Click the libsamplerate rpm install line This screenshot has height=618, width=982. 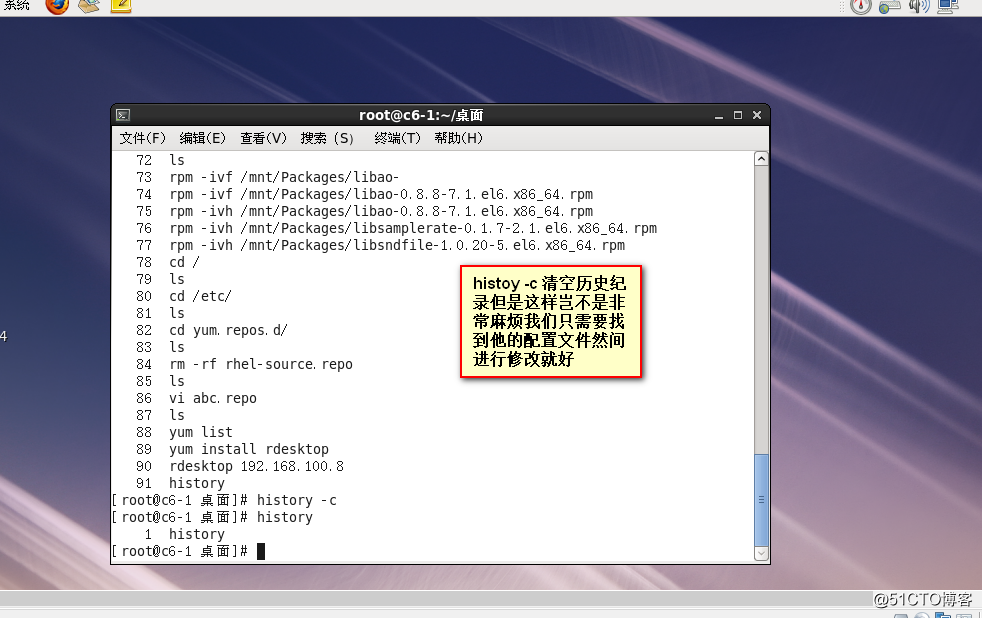click(413, 229)
